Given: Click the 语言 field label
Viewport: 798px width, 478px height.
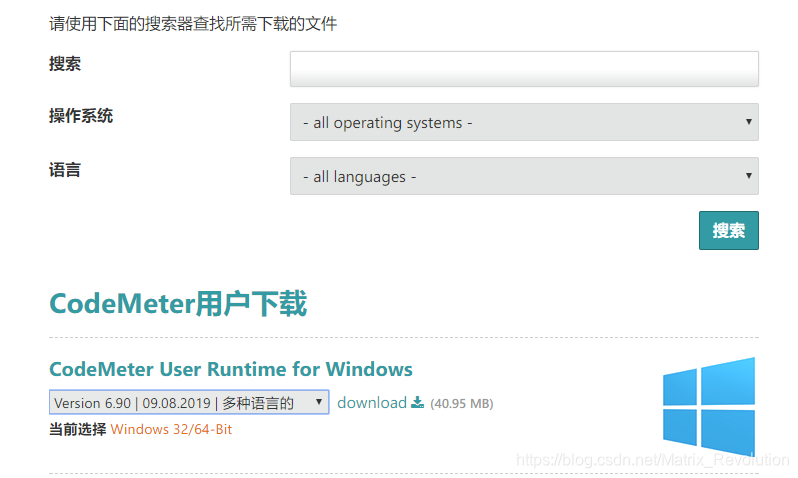Looking at the screenshot, I should tap(65, 170).
